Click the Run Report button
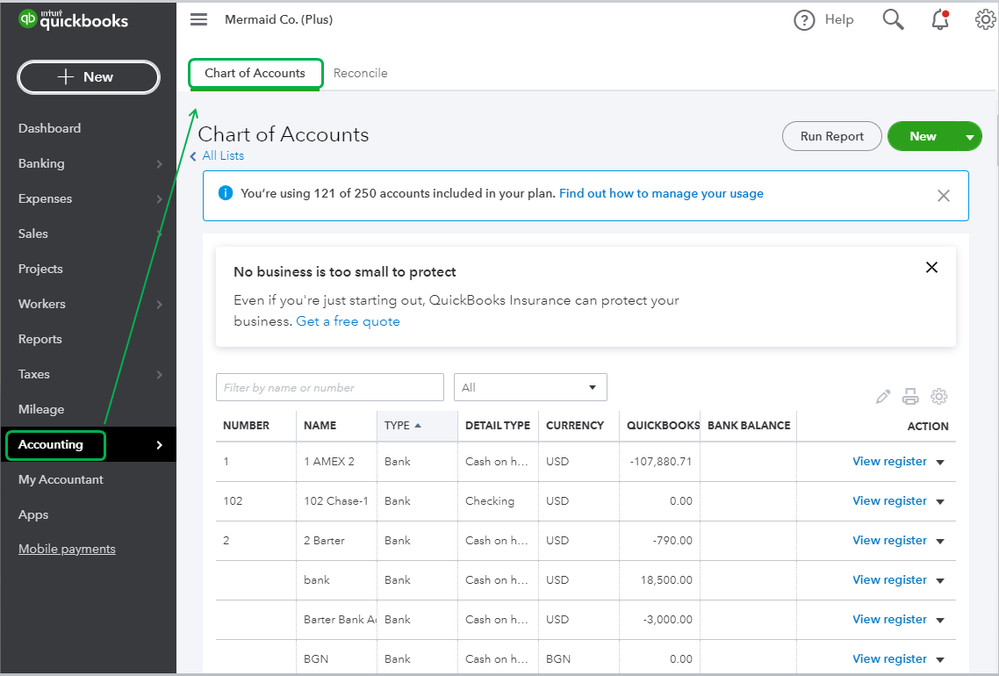 (x=831, y=137)
